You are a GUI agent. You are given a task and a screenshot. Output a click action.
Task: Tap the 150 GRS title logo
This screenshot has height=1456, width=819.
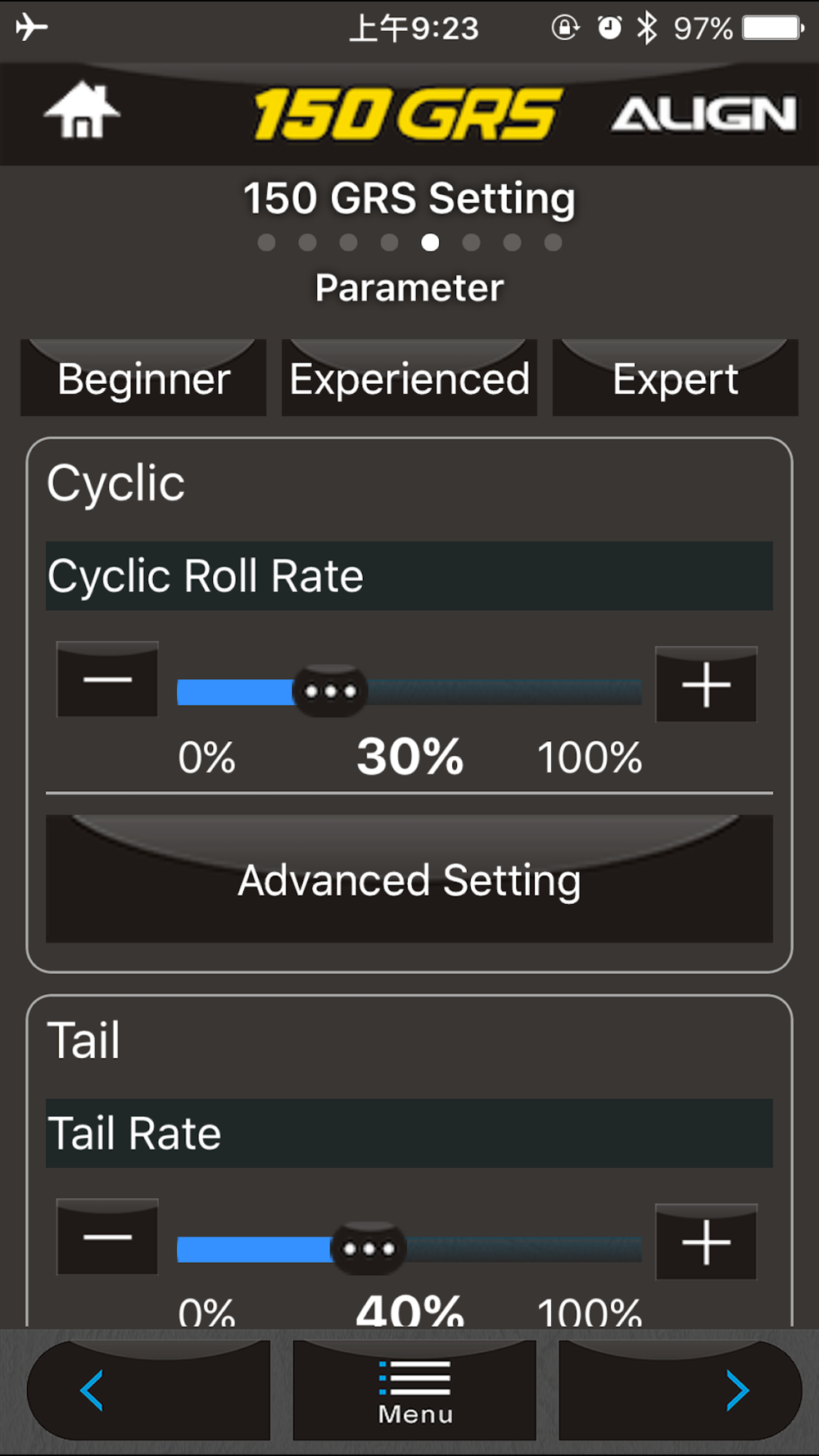(x=407, y=114)
